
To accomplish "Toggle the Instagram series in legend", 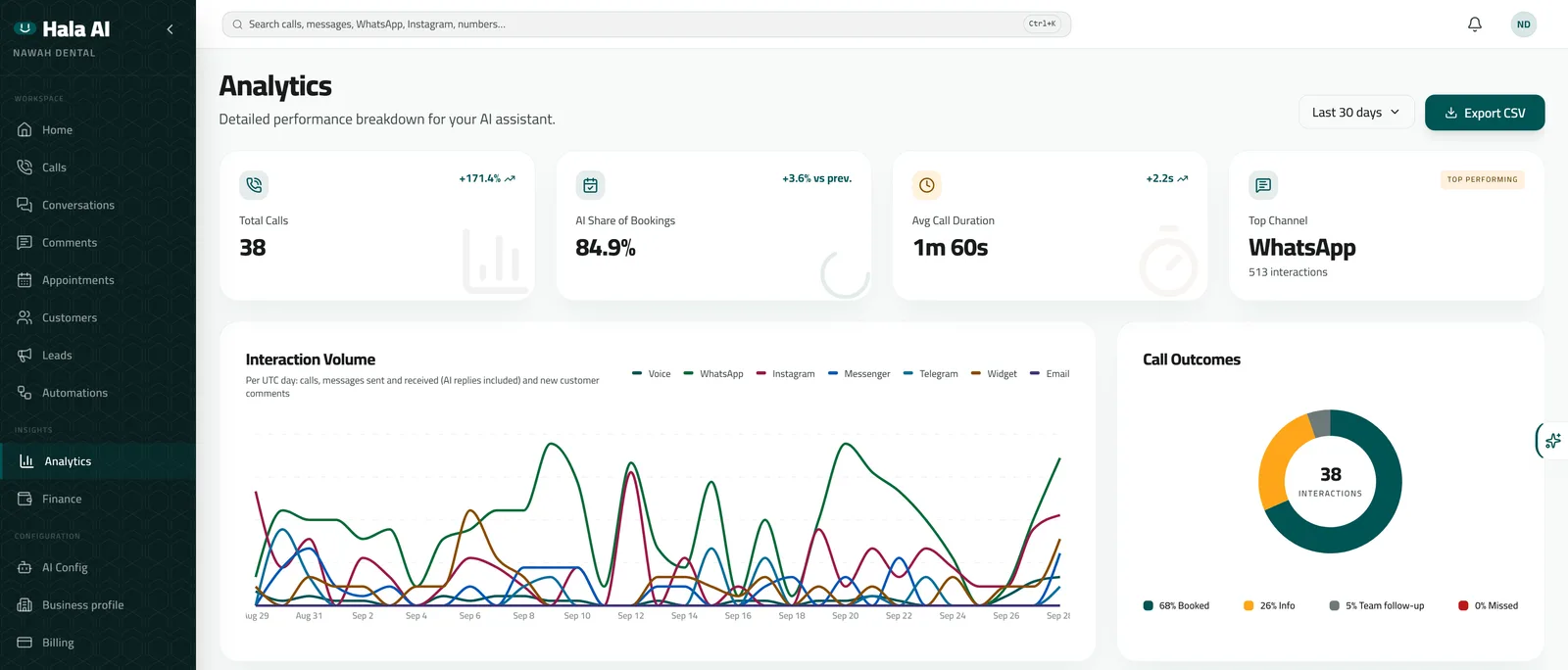I will [x=786, y=373].
